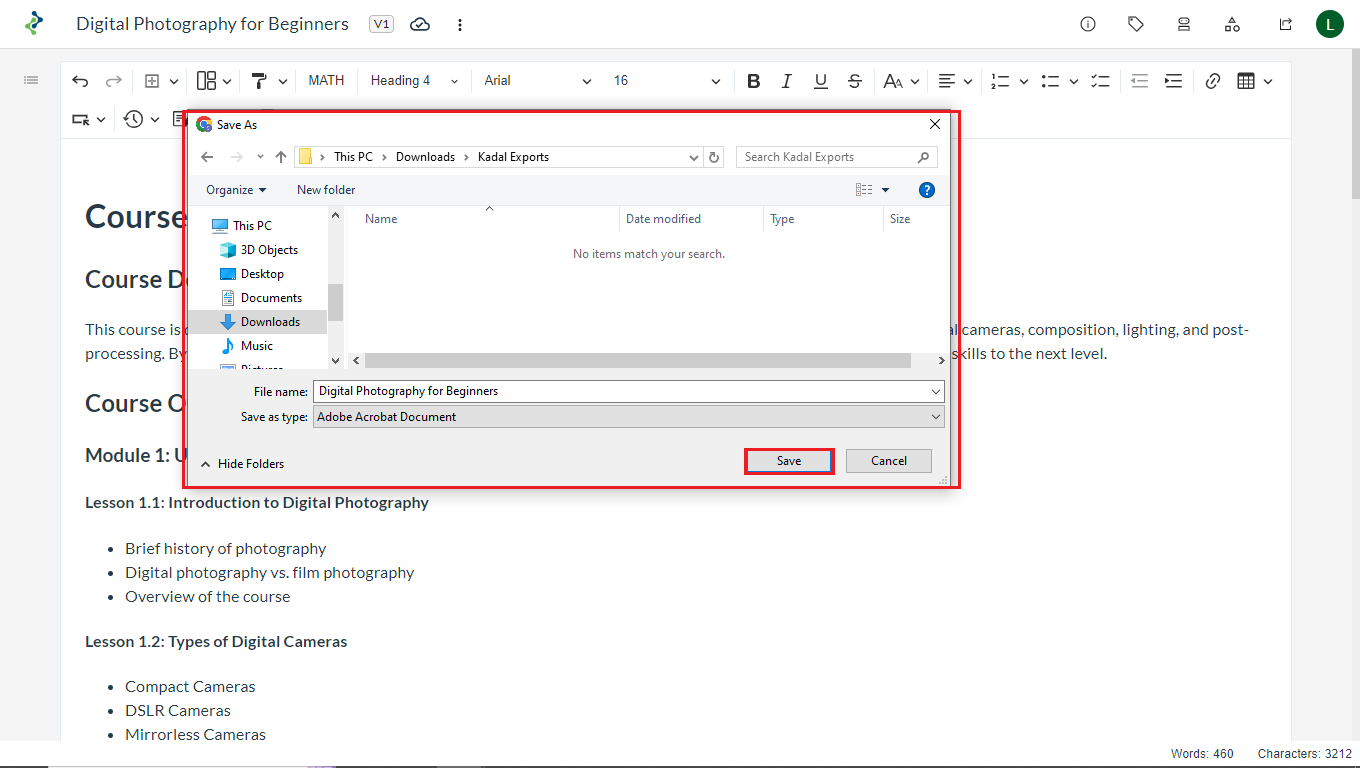Collapse the Hide Folders toggle
Image resolution: width=1360 pixels, height=768 pixels.
(x=242, y=464)
